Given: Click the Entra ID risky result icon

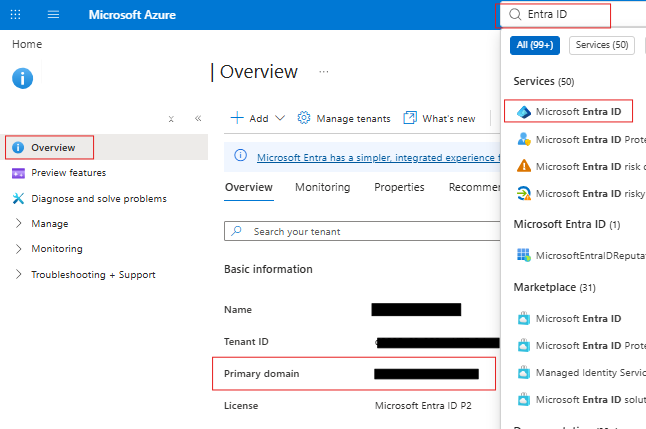Looking at the screenshot, I should (524, 193).
